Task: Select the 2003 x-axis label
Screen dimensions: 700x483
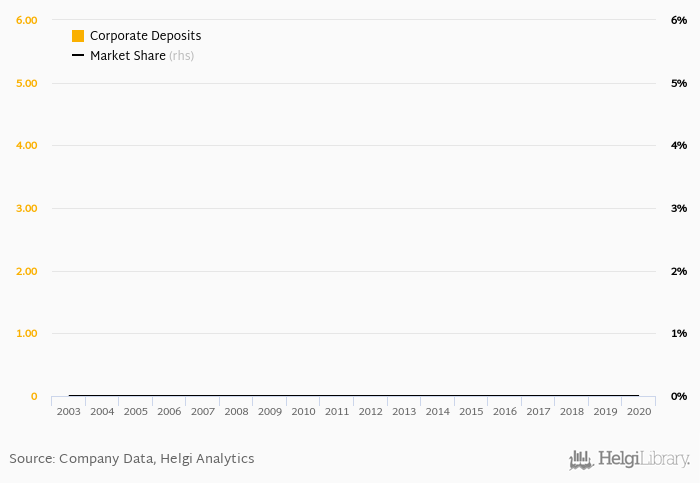Action: (68, 412)
